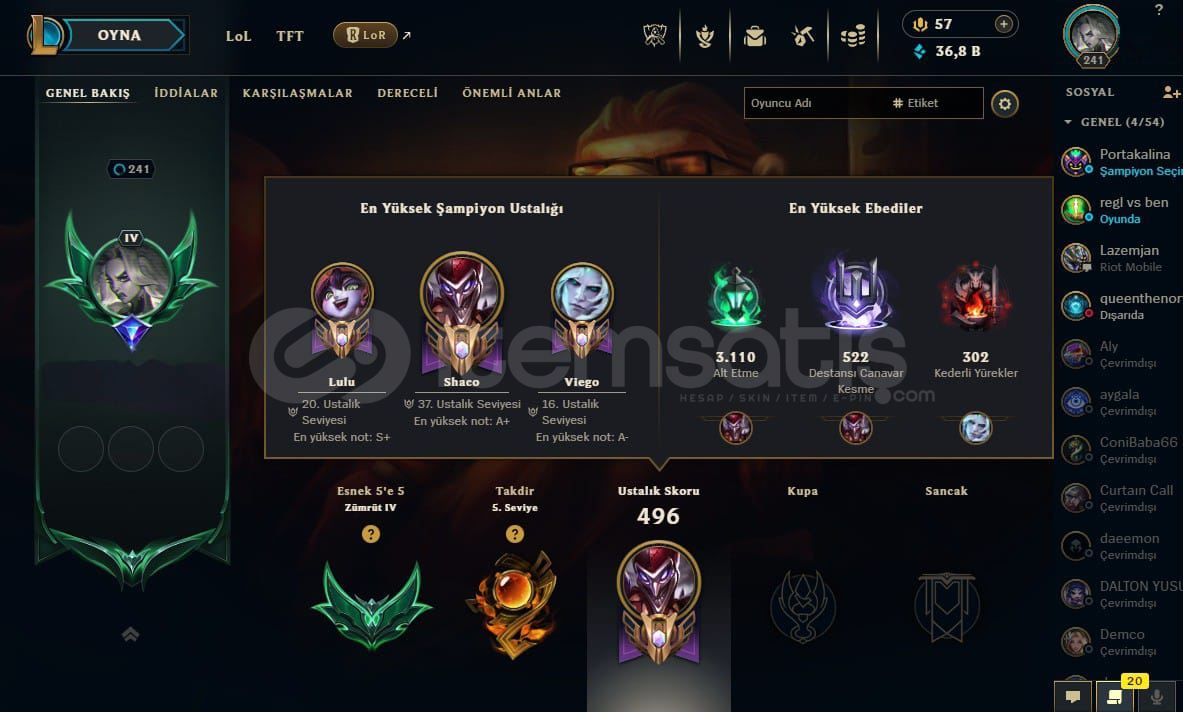Click the help icon above Takdir emblem
This screenshot has height=712, width=1183.
515,534
